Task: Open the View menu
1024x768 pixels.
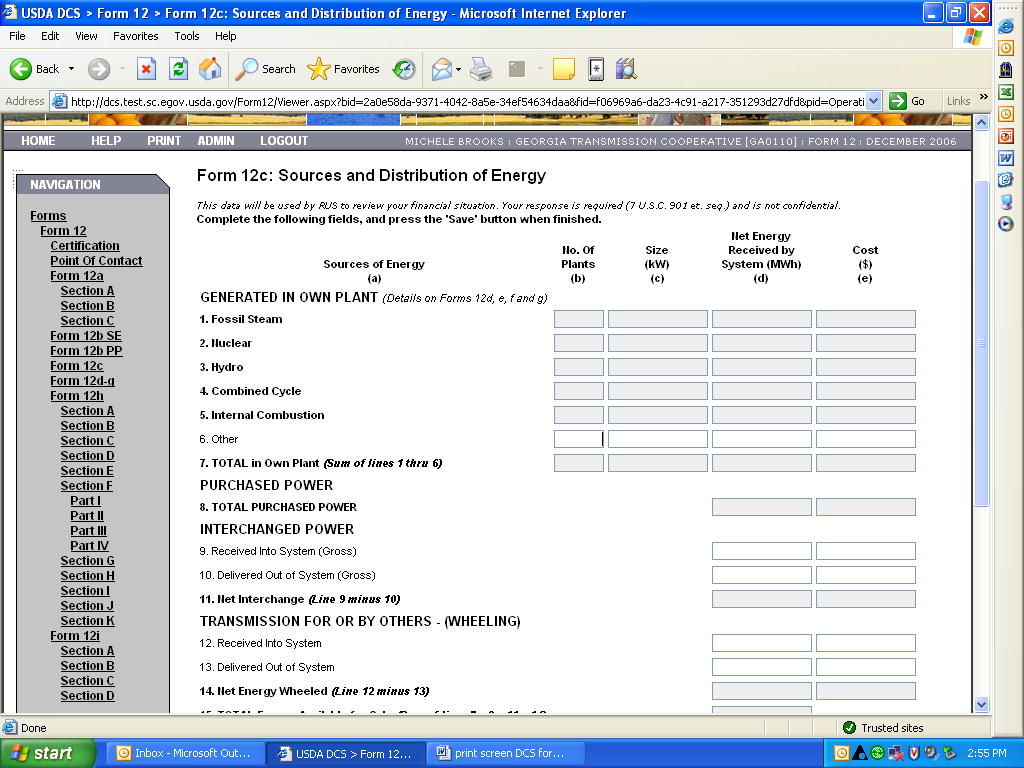Action: 86,36
